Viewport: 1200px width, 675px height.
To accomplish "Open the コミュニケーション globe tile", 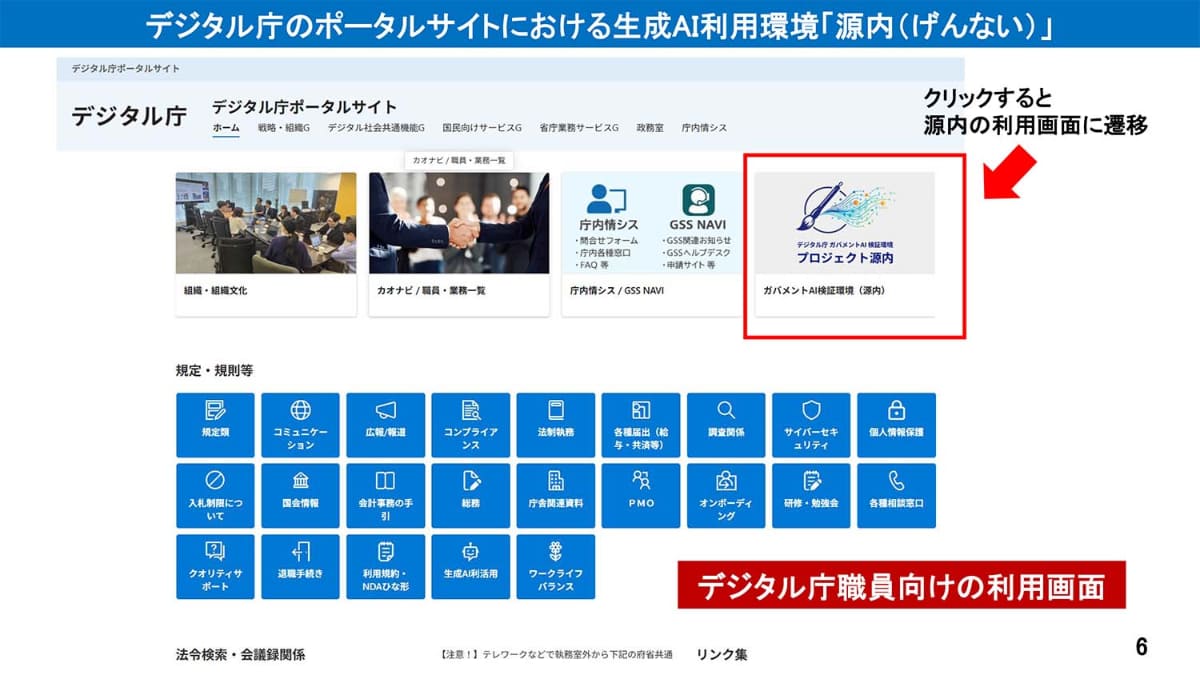I will click(x=300, y=425).
